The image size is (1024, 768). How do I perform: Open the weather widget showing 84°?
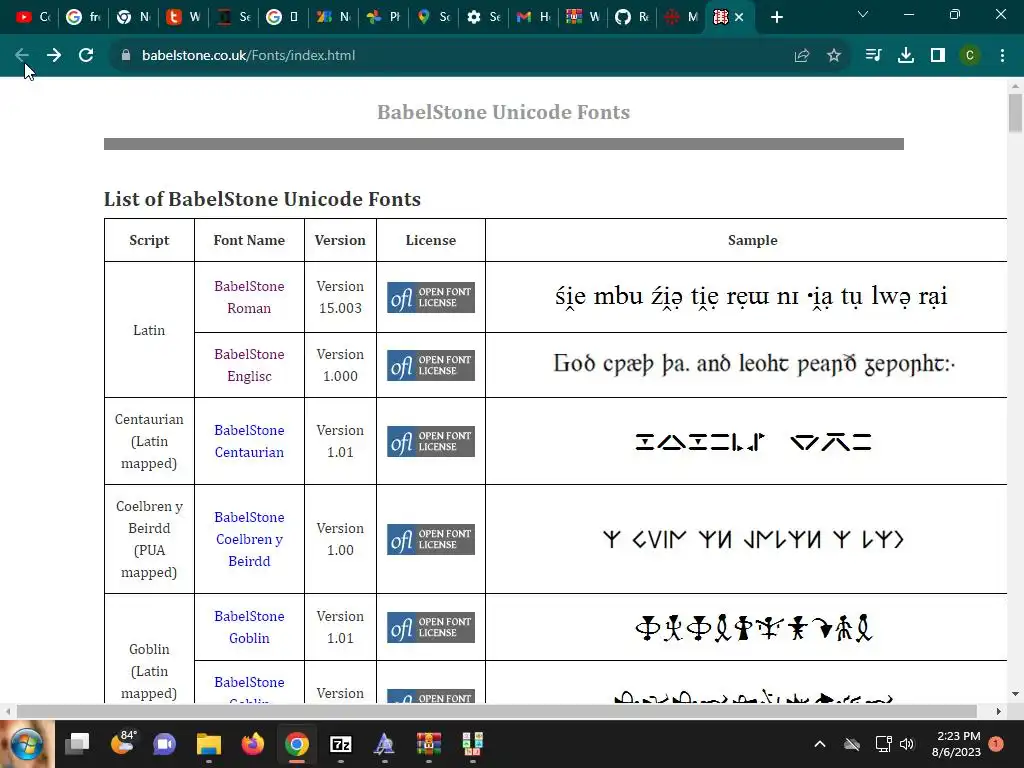point(122,743)
